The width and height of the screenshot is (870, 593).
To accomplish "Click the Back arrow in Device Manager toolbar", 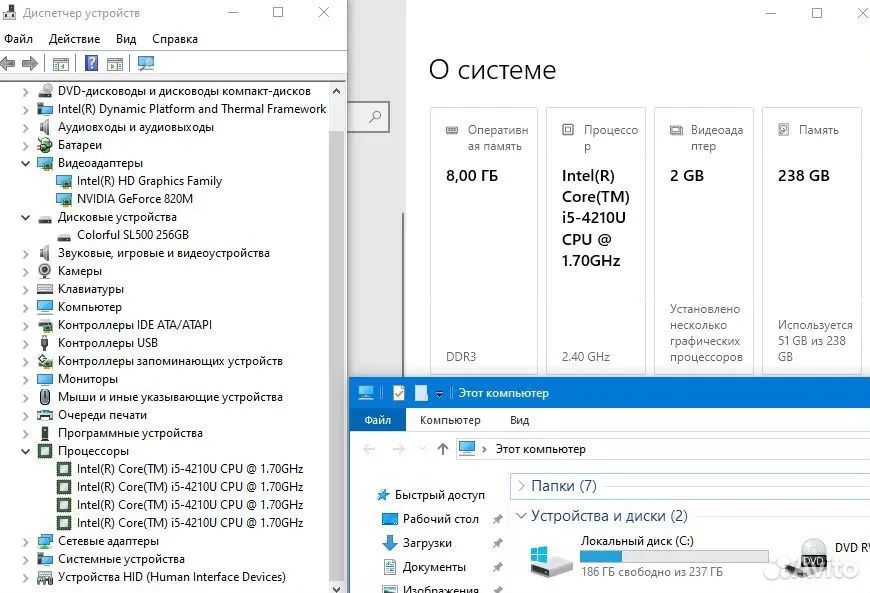I will click(8, 63).
